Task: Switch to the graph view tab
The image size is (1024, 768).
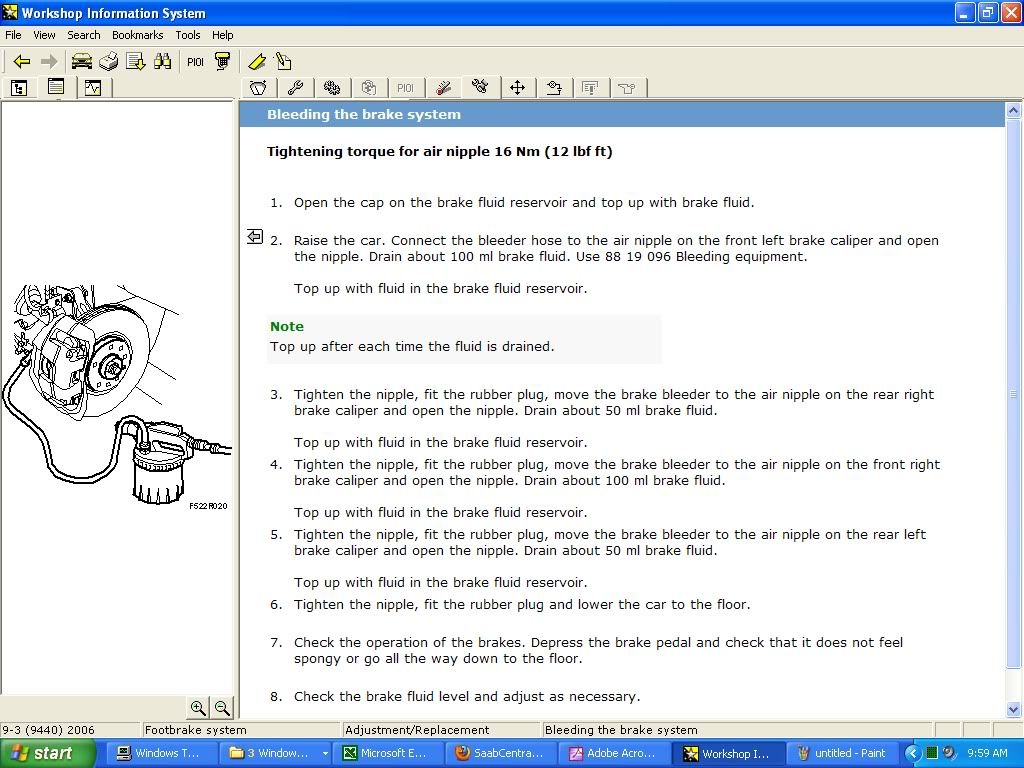Action: (93, 88)
